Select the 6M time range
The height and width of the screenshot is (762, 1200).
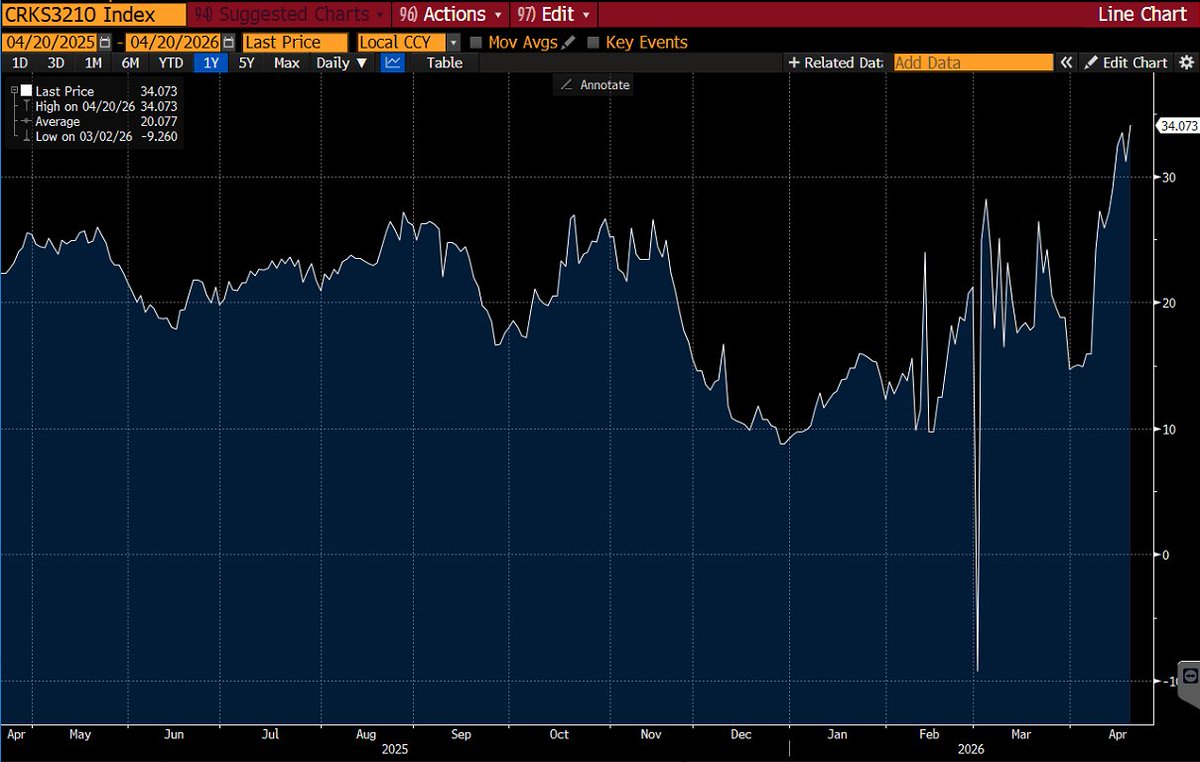click(130, 62)
